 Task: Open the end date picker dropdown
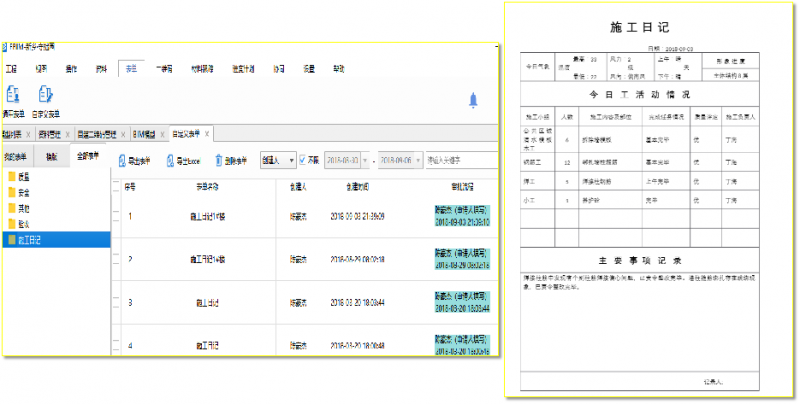pyautogui.click(x=418, y=160)
